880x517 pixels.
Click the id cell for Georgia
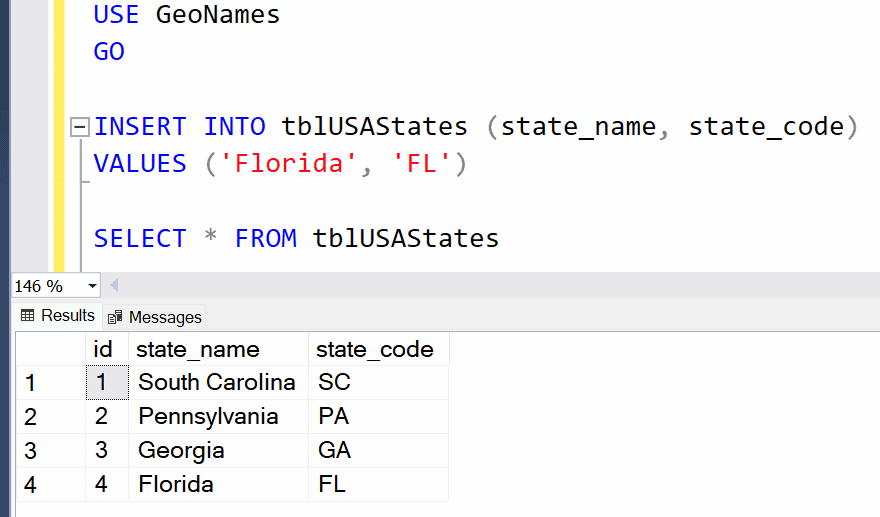pos(107,451)
